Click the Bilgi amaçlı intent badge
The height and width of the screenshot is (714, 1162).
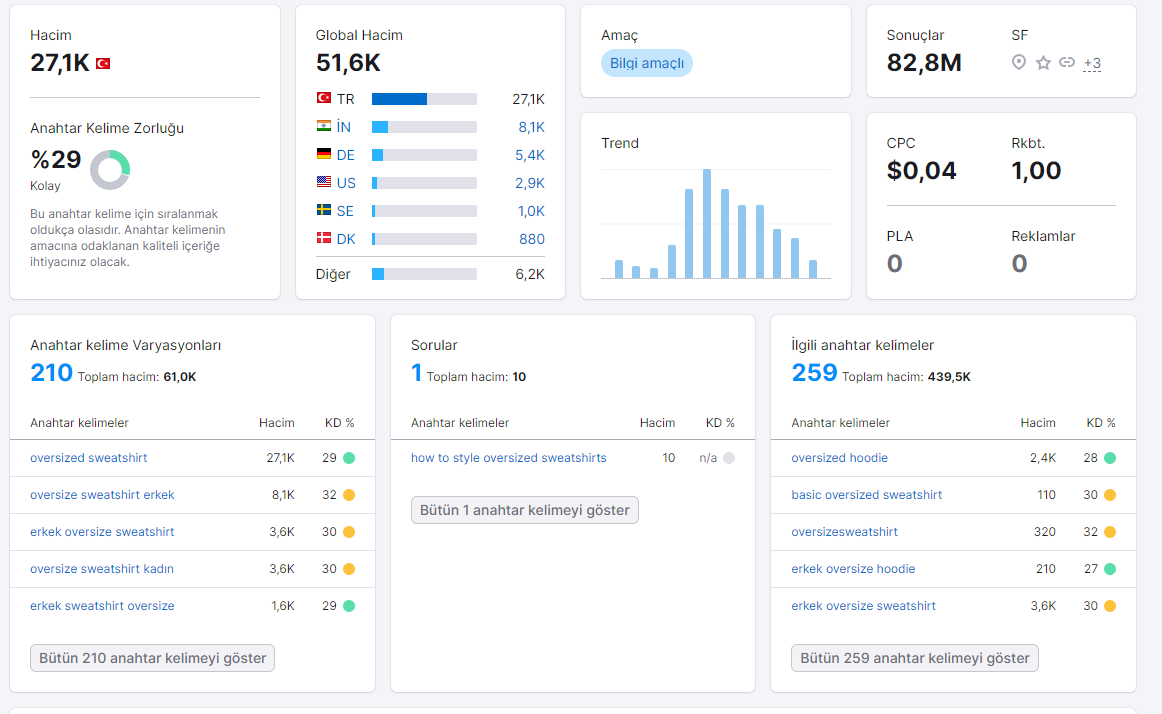point(646,63)
